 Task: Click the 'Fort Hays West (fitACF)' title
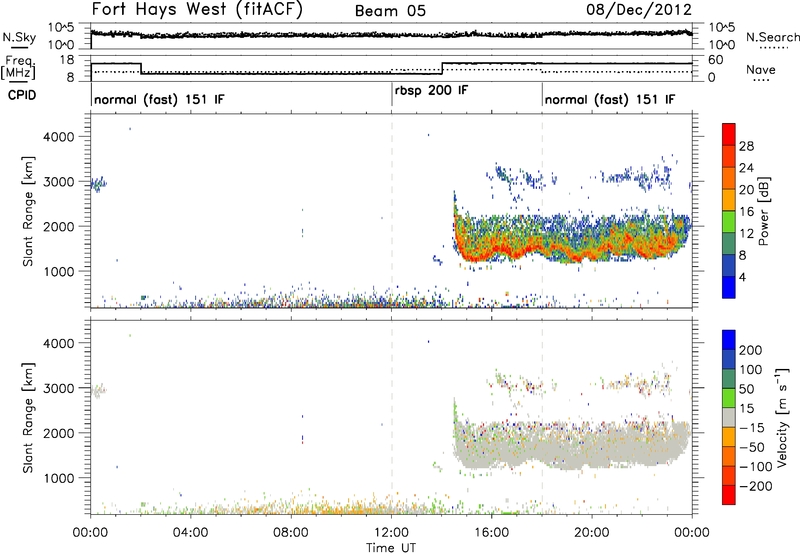[x=197, y=10]
